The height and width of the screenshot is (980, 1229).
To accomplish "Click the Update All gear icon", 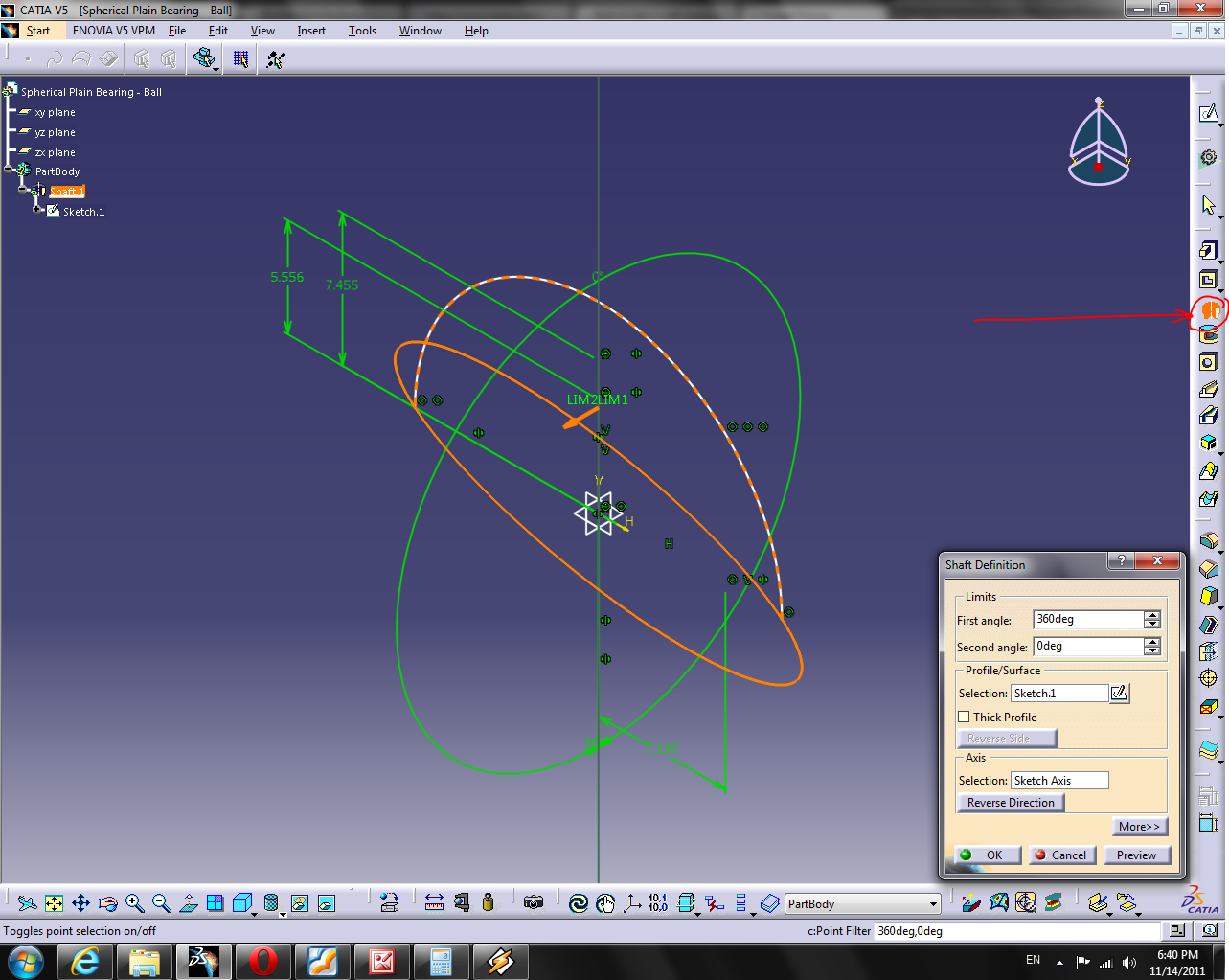I will click(1209, 157).
